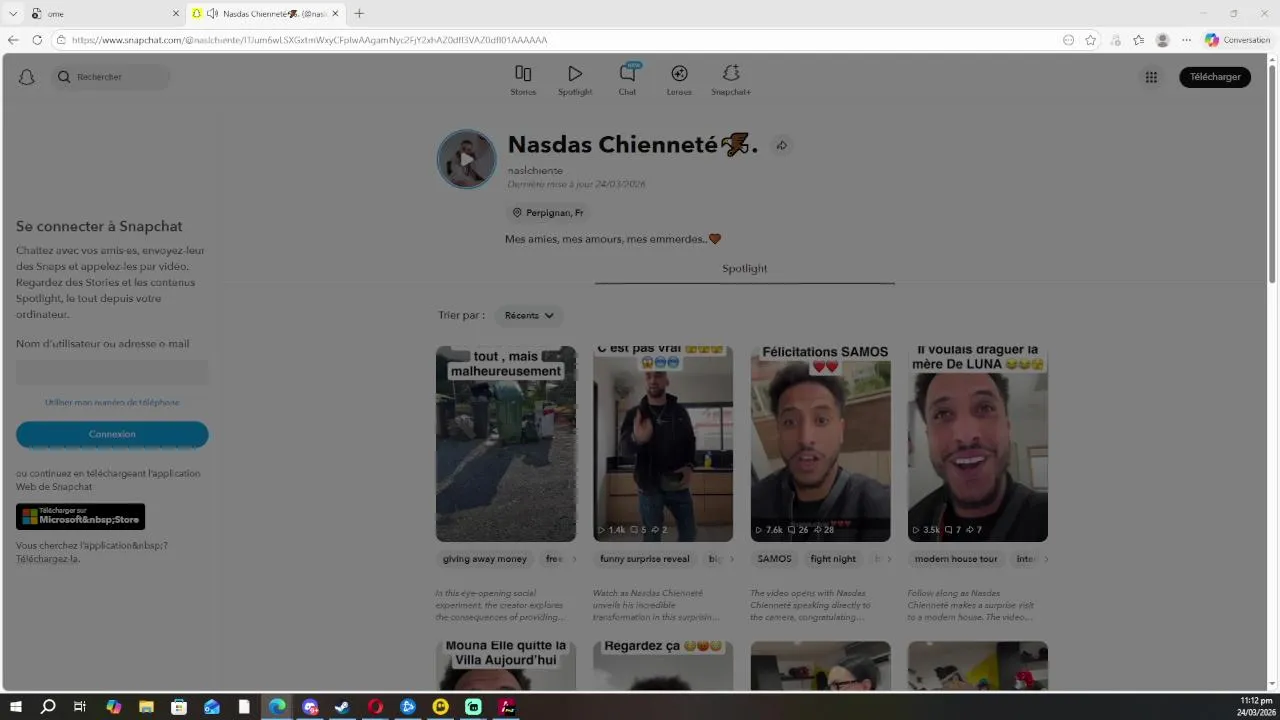1280x720 pixels.
Task: Open Opera browser from taskbar
Action: click(375, 707)
